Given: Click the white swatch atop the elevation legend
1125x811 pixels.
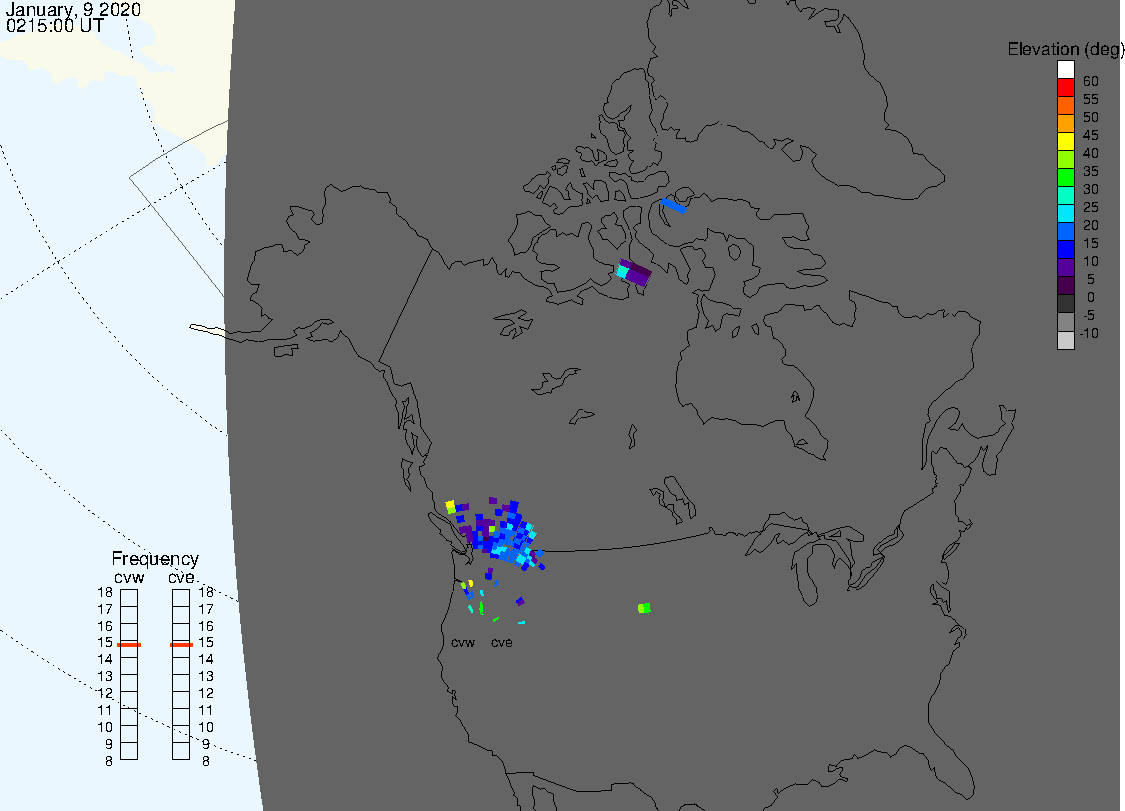Looking at the screenshot, I should [x=1065, y=70].
